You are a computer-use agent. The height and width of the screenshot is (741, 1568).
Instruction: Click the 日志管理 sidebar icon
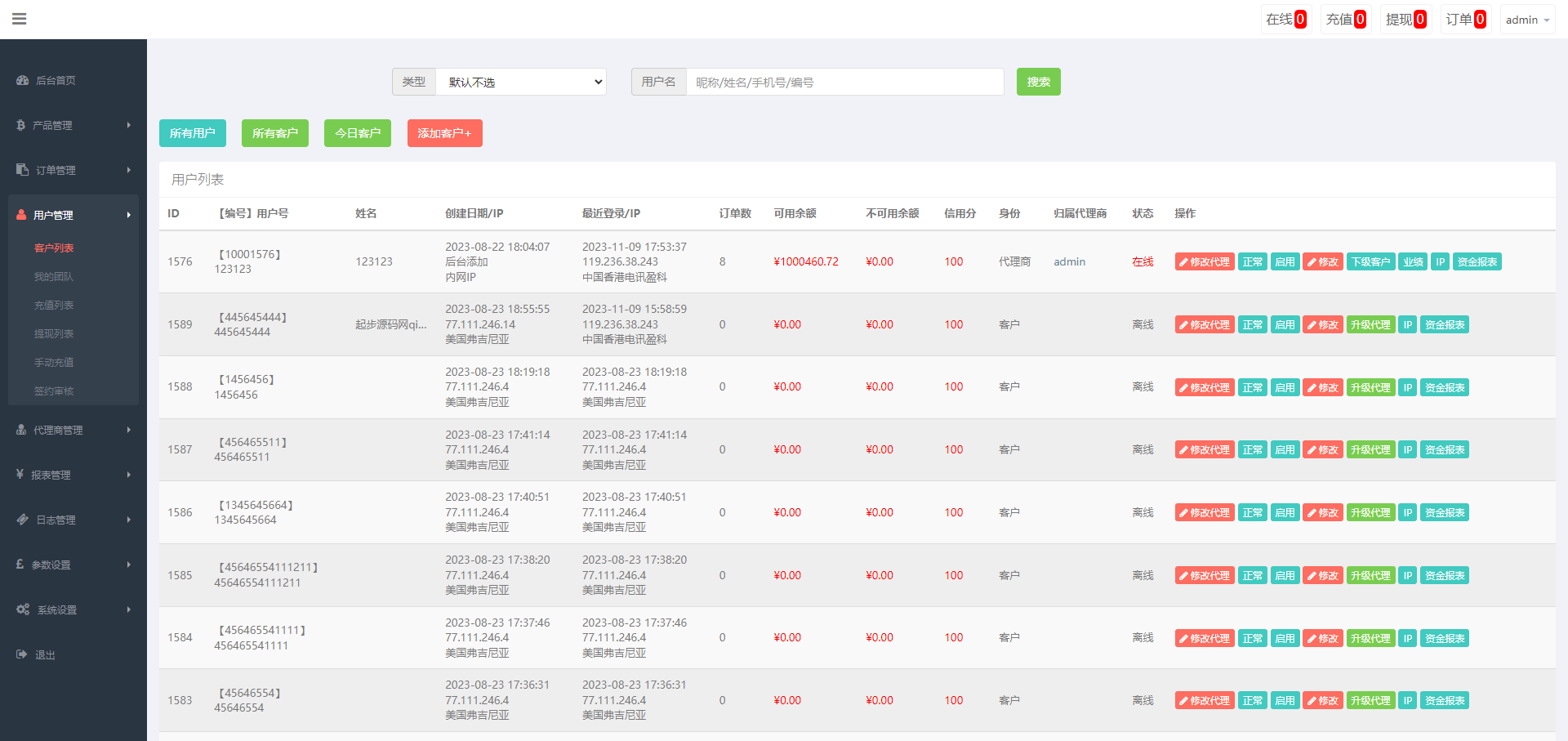(x=22, y=520)
